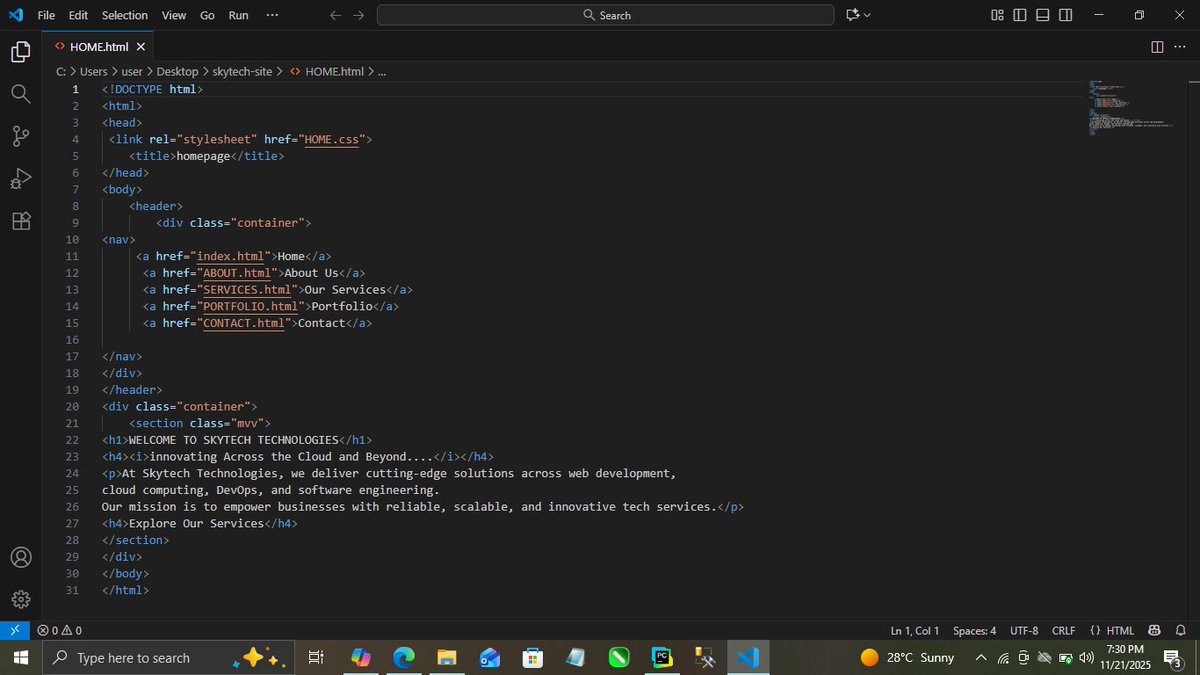The height and width of the screenshot is (675, 1200).
Task: Open Copilot status icon in status bar
Action: pyautogui.click(x=1155, y=631)
